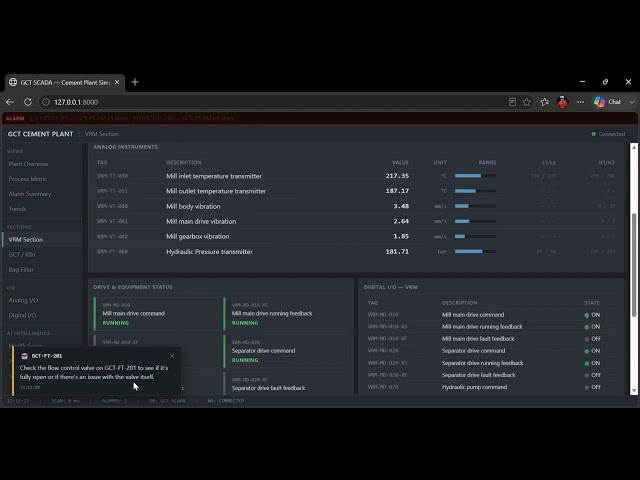Select the GCT SCADA Cement Plant tab
Screen dimensions: 640x480
pos(65,82)
